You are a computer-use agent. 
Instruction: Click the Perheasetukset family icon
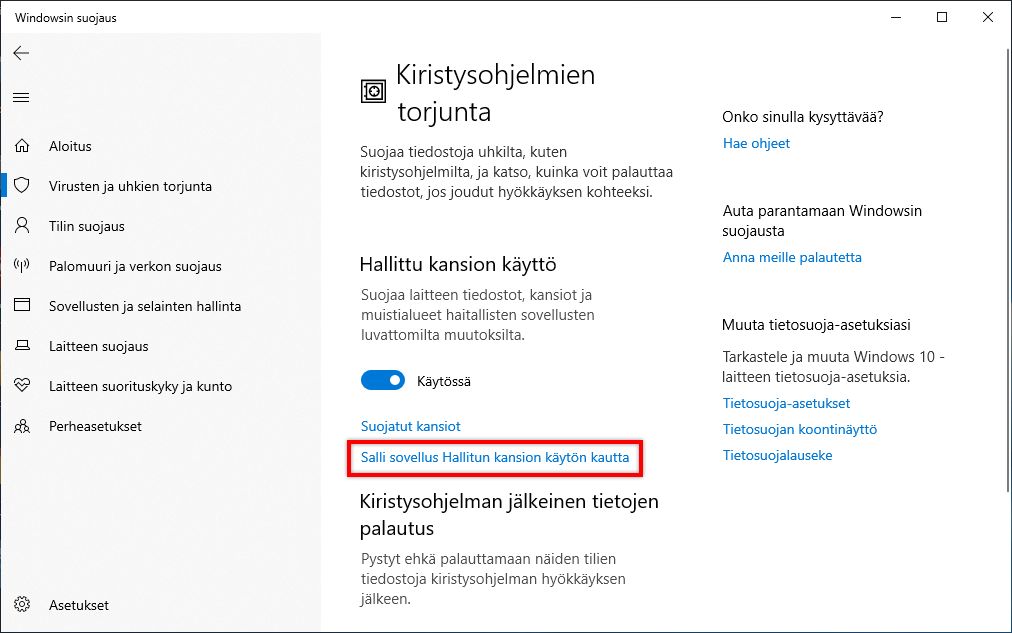click(22, 426)
